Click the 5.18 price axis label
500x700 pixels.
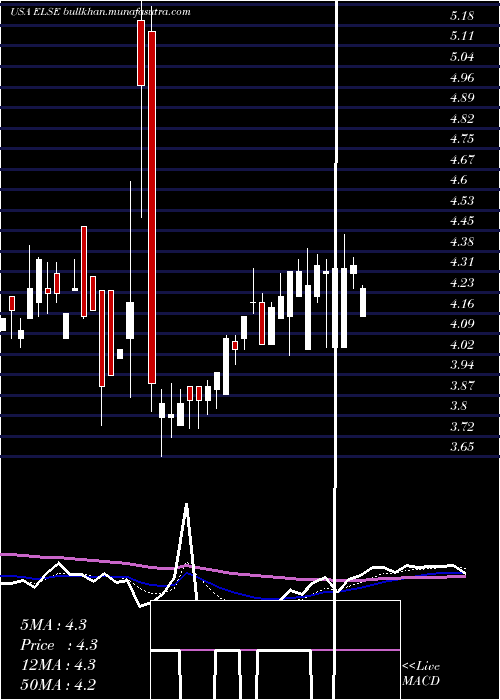point(462,17)
